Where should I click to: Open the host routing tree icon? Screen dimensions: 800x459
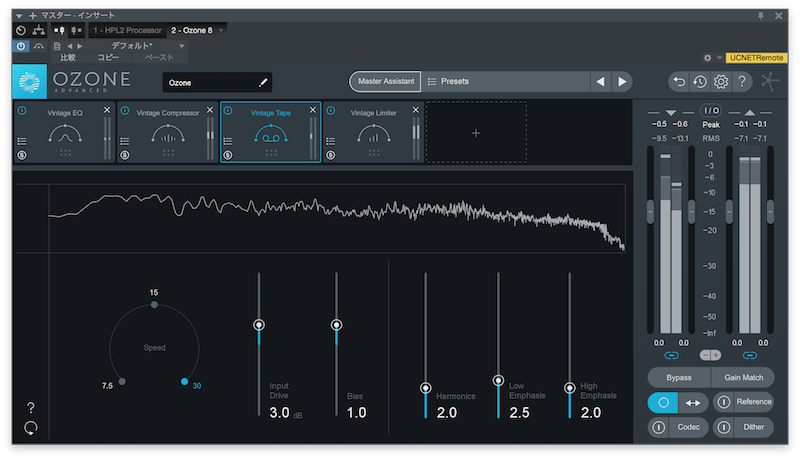[x=39, y=31]
